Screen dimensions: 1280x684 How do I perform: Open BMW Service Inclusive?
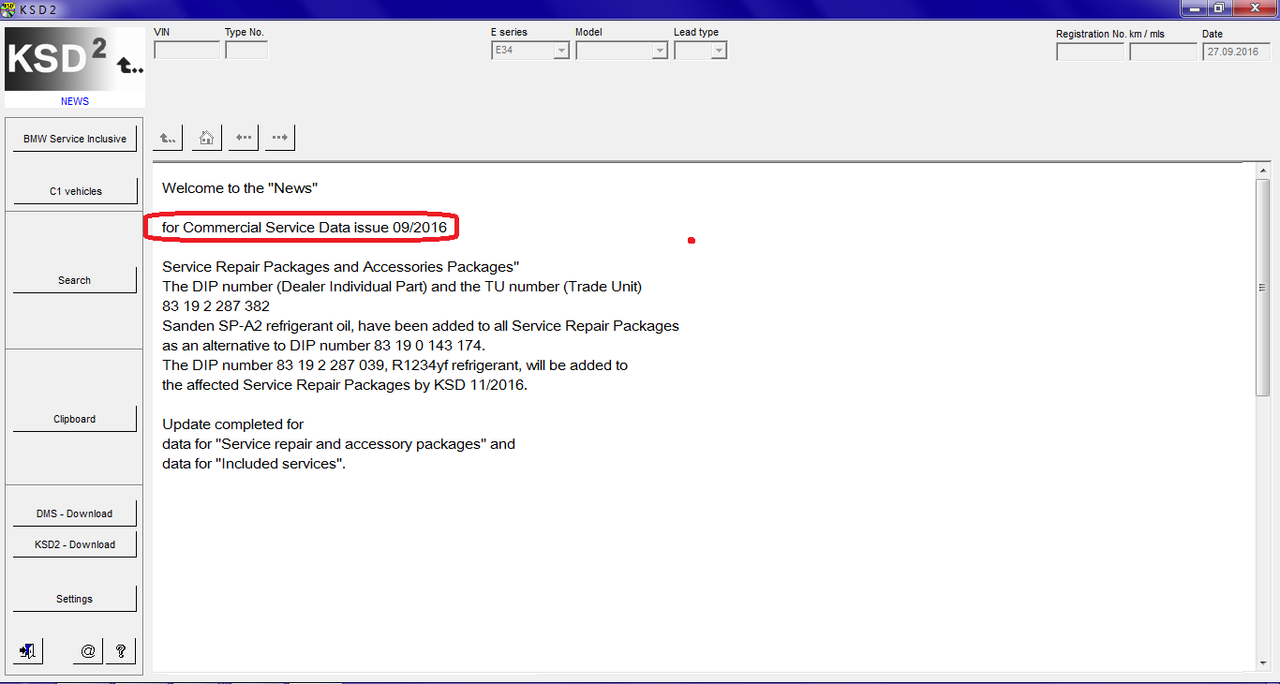(x=75, y=139)
